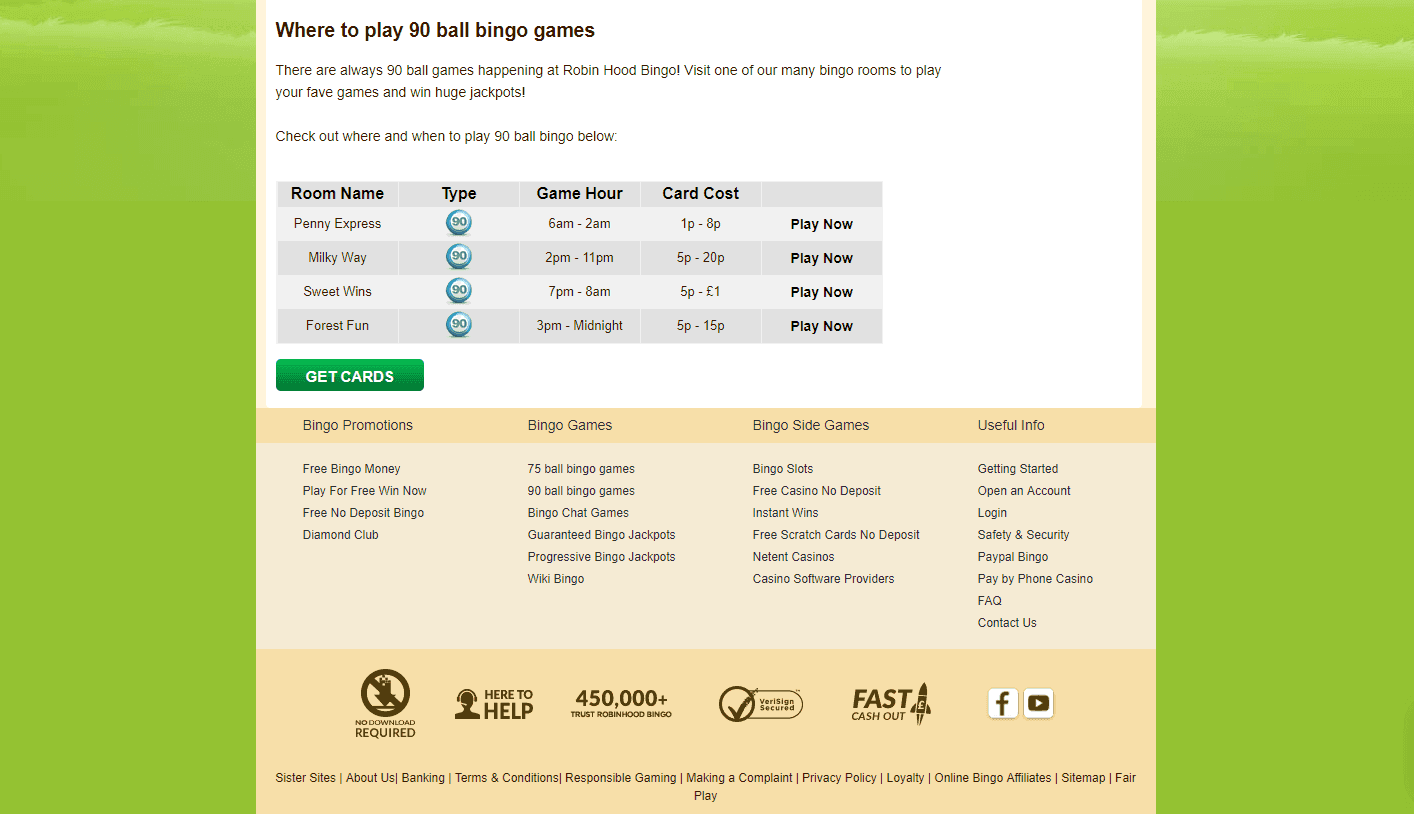Select the Sweet Wins room name cell

[338, 292]
